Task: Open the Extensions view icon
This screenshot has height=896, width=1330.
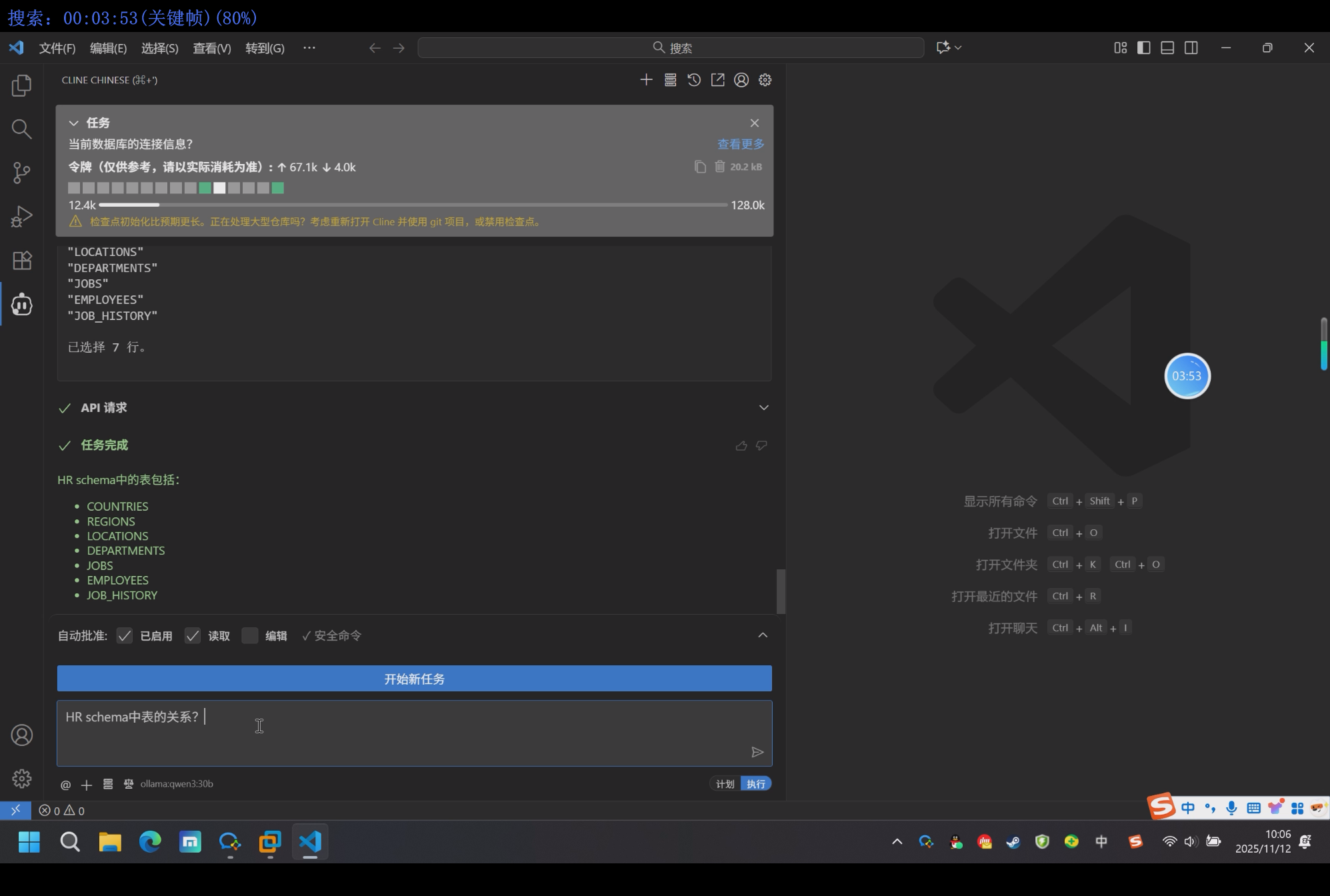Action: coord(21,260)
